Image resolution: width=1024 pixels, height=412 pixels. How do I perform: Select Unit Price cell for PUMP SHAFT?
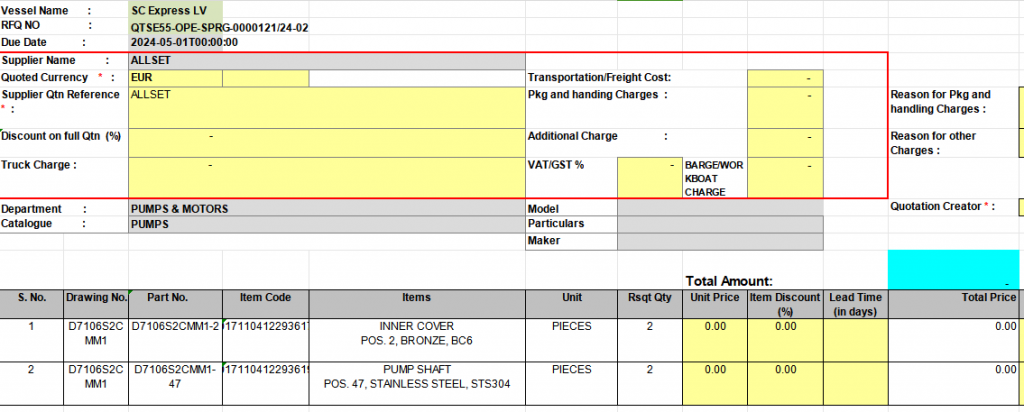coord(713,382)
